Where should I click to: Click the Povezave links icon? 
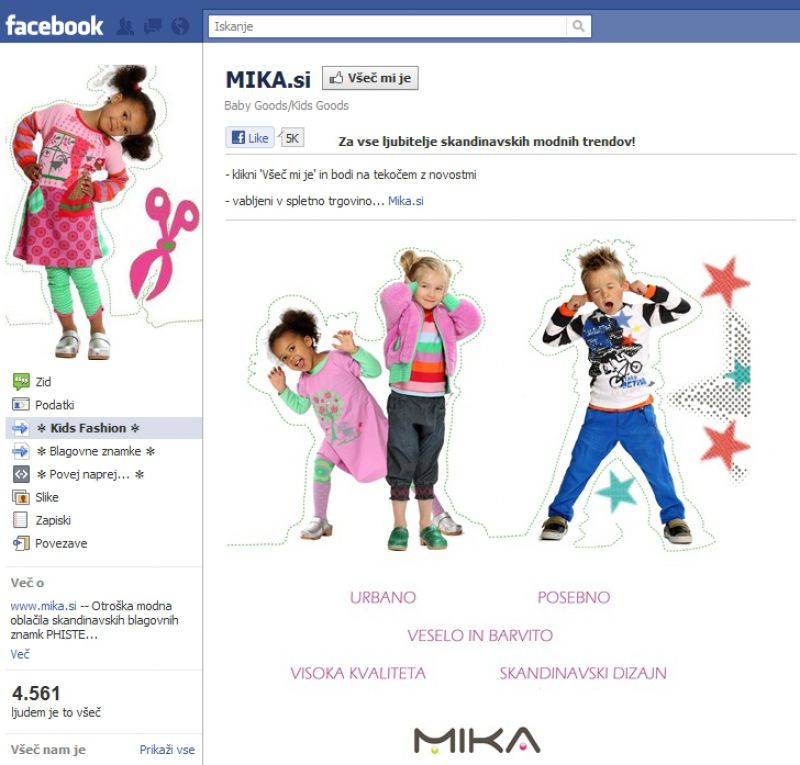(21, 544)
